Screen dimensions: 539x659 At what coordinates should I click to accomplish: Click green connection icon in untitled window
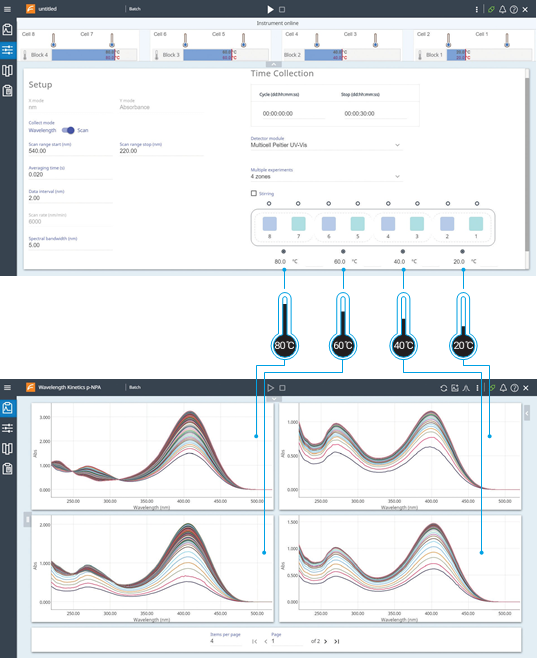pyautogui.click(x=491, y=9)
